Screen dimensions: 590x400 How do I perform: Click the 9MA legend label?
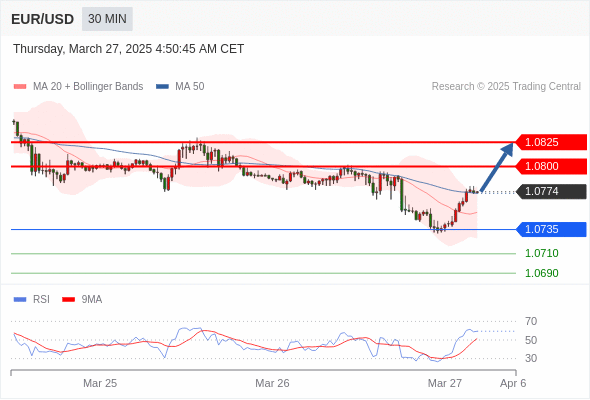[92, 300]
